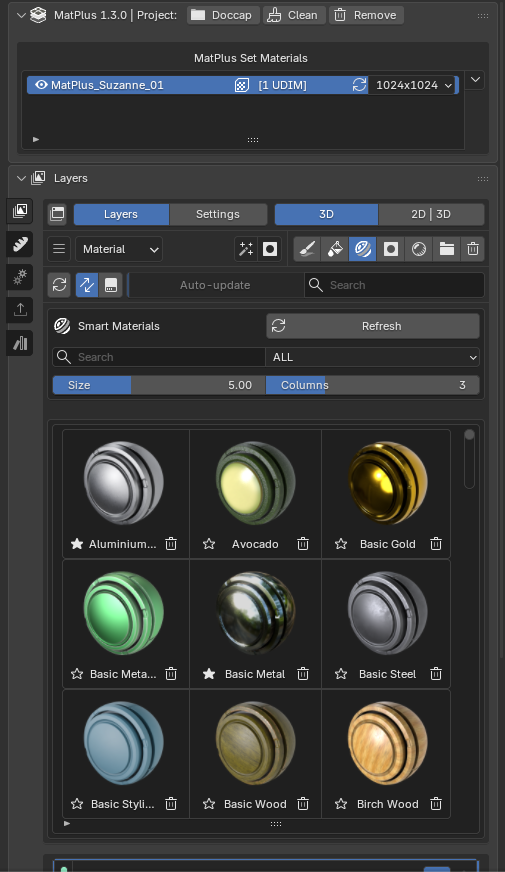Click the sync icon on MatPlus_Suzanne_01 row
The height and width of the screenshot is (872, 505).
(359, 85)
